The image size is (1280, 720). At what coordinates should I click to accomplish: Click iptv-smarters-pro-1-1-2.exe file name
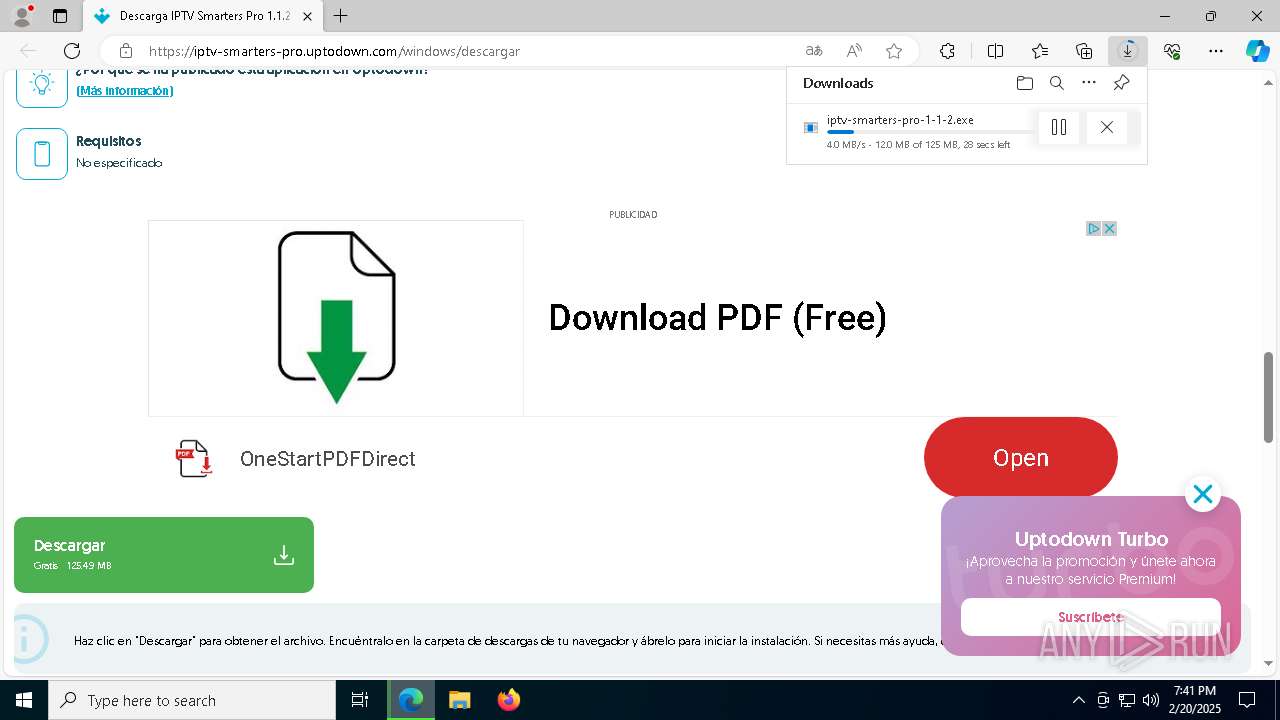(900, 120)
